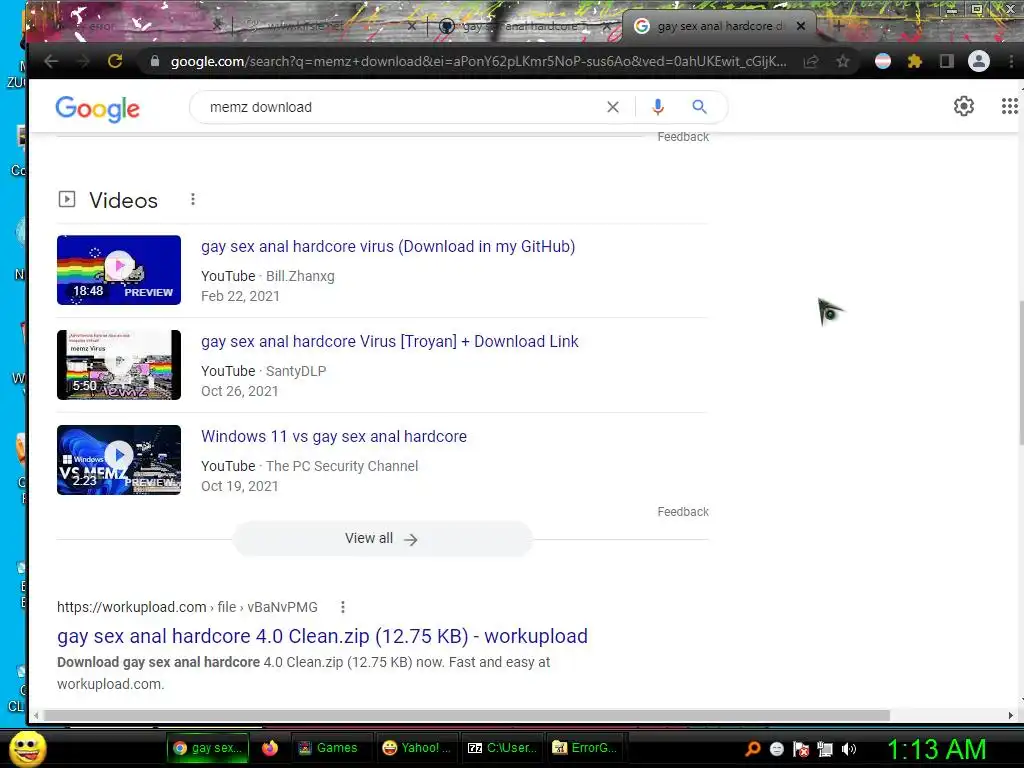Open the flag with red X tray icon
This screenshot has width=1024, height=768.
tap(801, 749)
